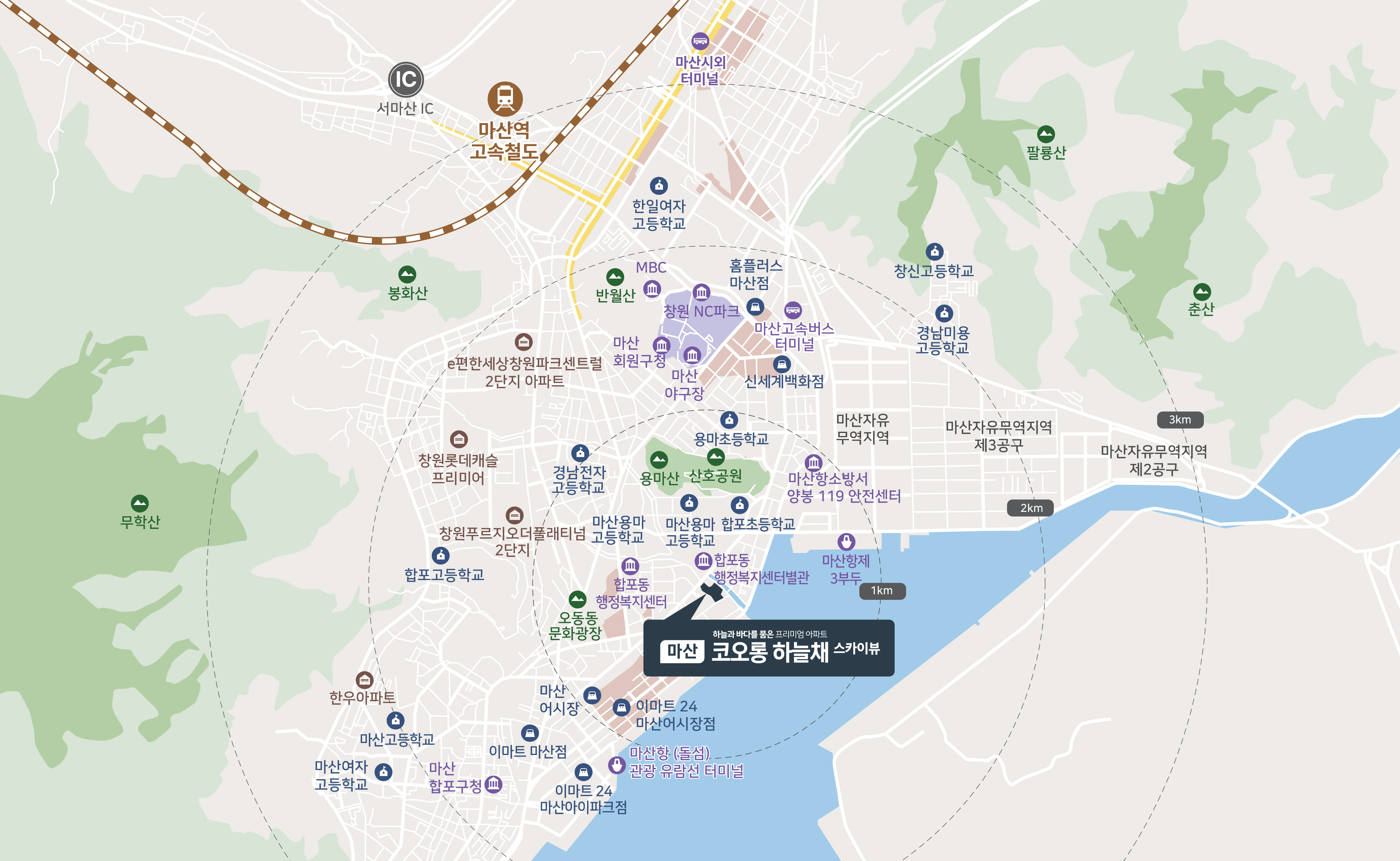Click the 마산자유 무역지역 label

[x=862, y=429]
